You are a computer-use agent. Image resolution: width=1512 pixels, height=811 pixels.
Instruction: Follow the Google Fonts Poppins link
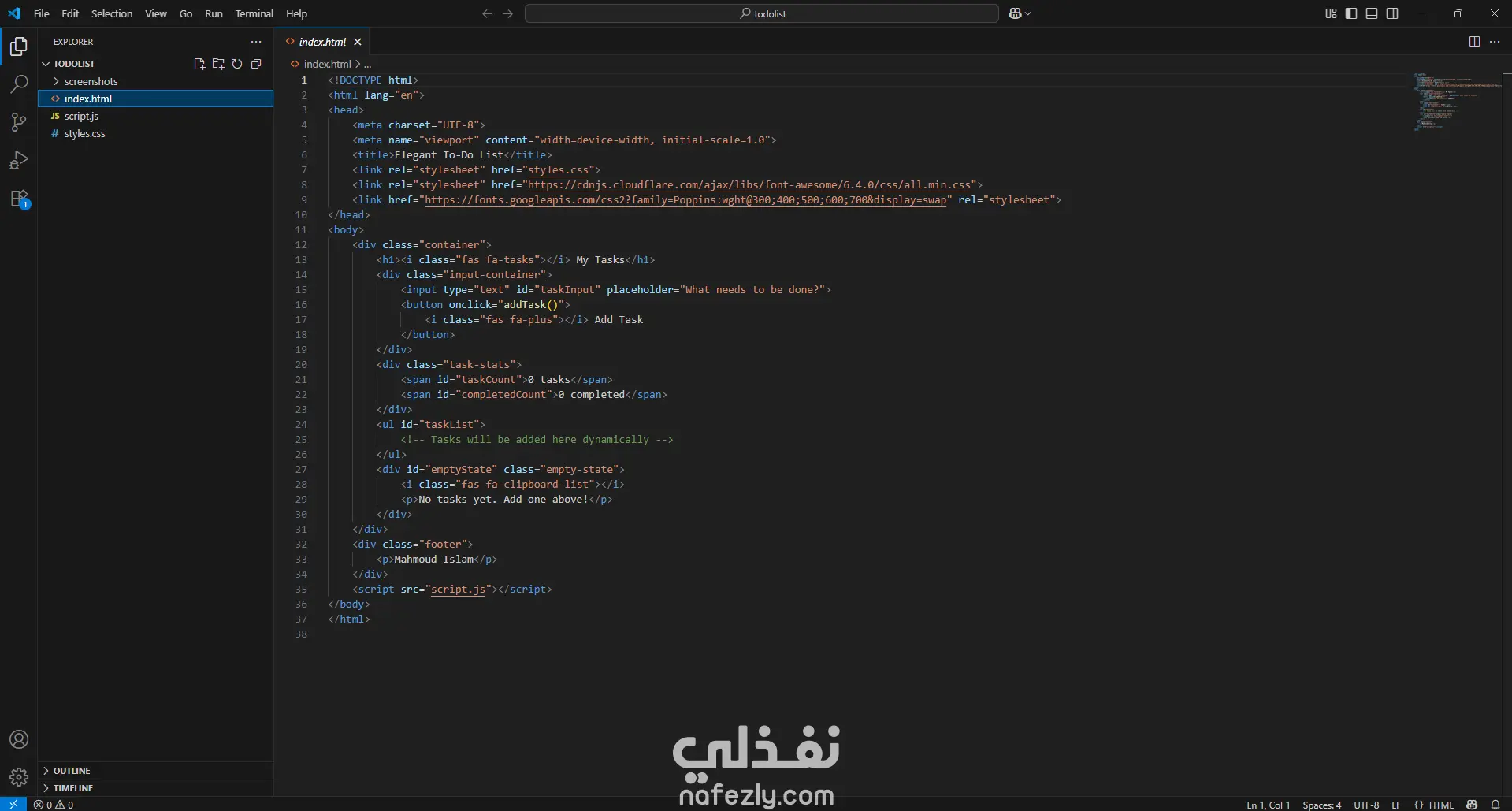coord(685,199)
